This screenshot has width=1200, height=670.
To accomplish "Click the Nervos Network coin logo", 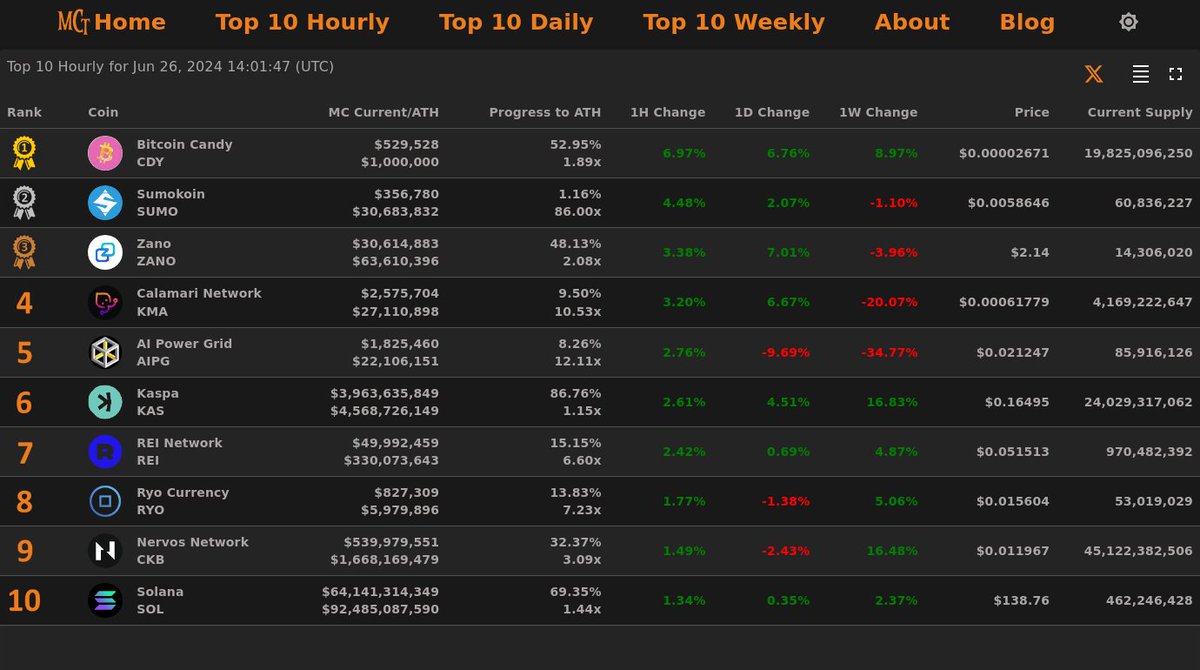I will tap(105, 551).
